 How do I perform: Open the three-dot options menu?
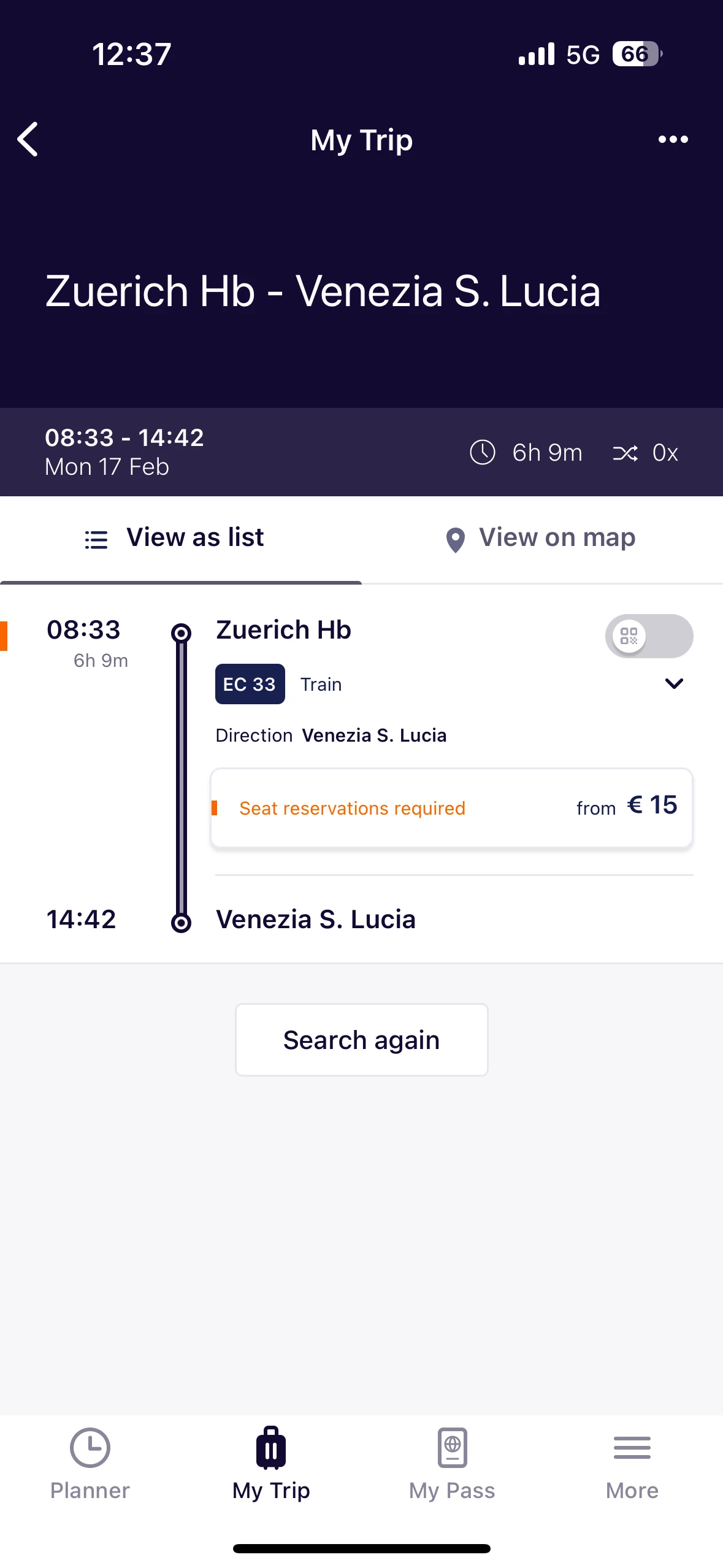click(x=673, y=139)
